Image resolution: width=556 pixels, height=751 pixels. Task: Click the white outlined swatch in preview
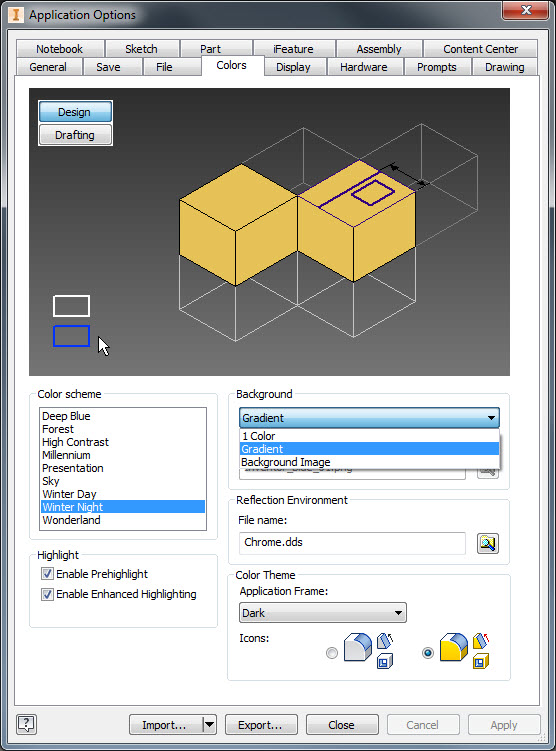pyautogui.click(x=71, y=306)
